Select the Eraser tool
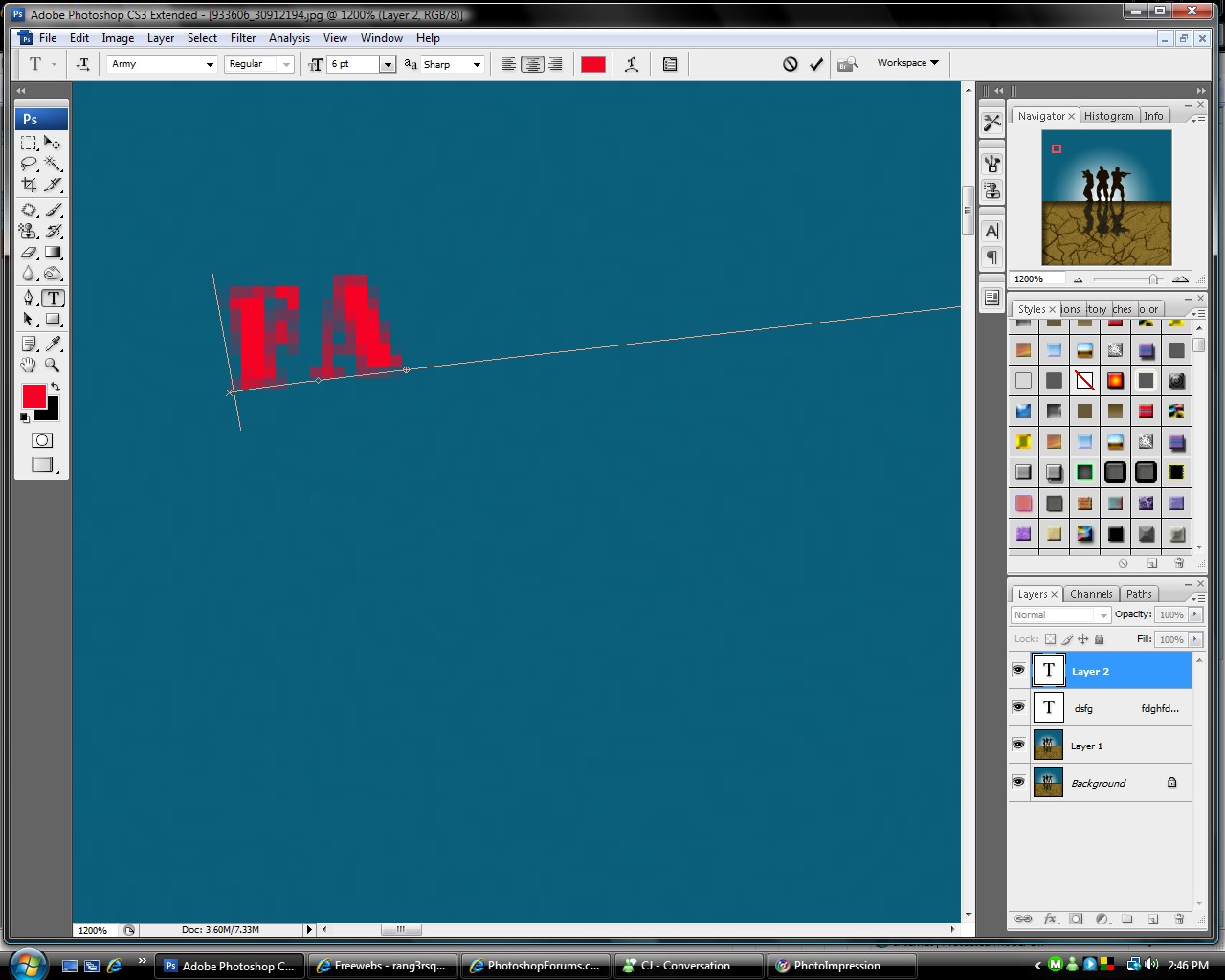The width and height of the screenshot is (1225, 980). tap(30, 254)
